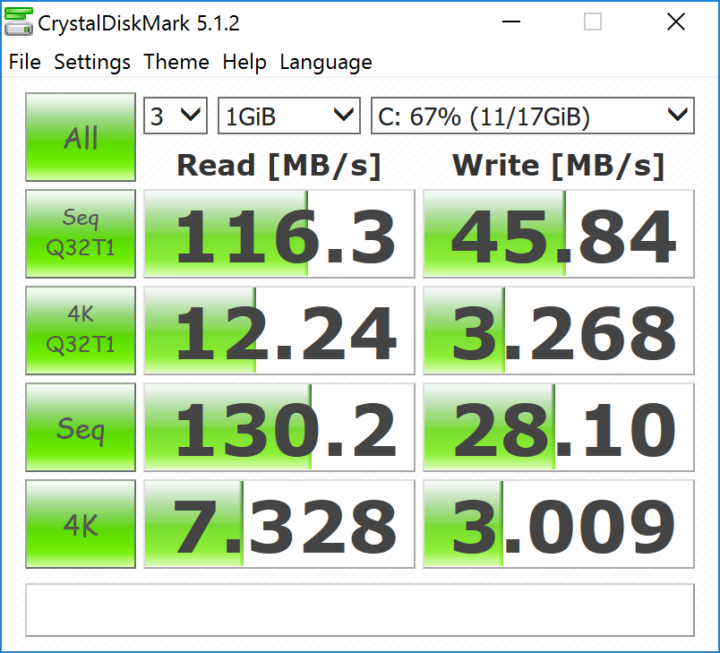
Task: Start the Seq benchmark test
Action: [x=80, y=429]
